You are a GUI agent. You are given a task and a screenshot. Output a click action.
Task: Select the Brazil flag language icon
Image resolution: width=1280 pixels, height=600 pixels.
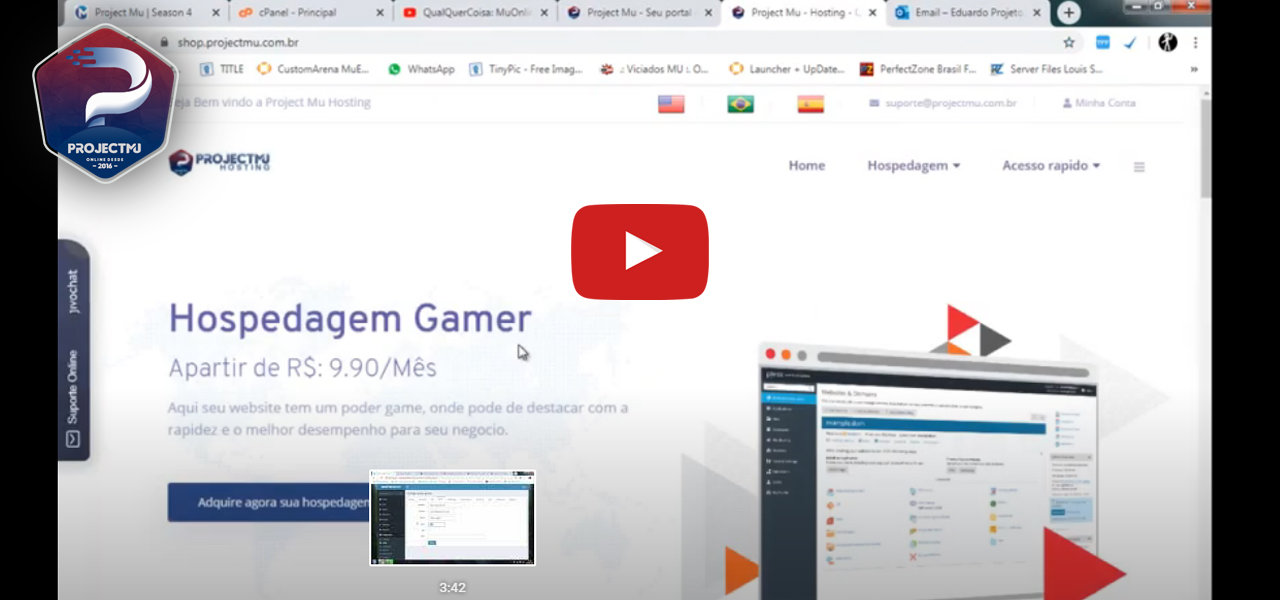click(740, 103)
